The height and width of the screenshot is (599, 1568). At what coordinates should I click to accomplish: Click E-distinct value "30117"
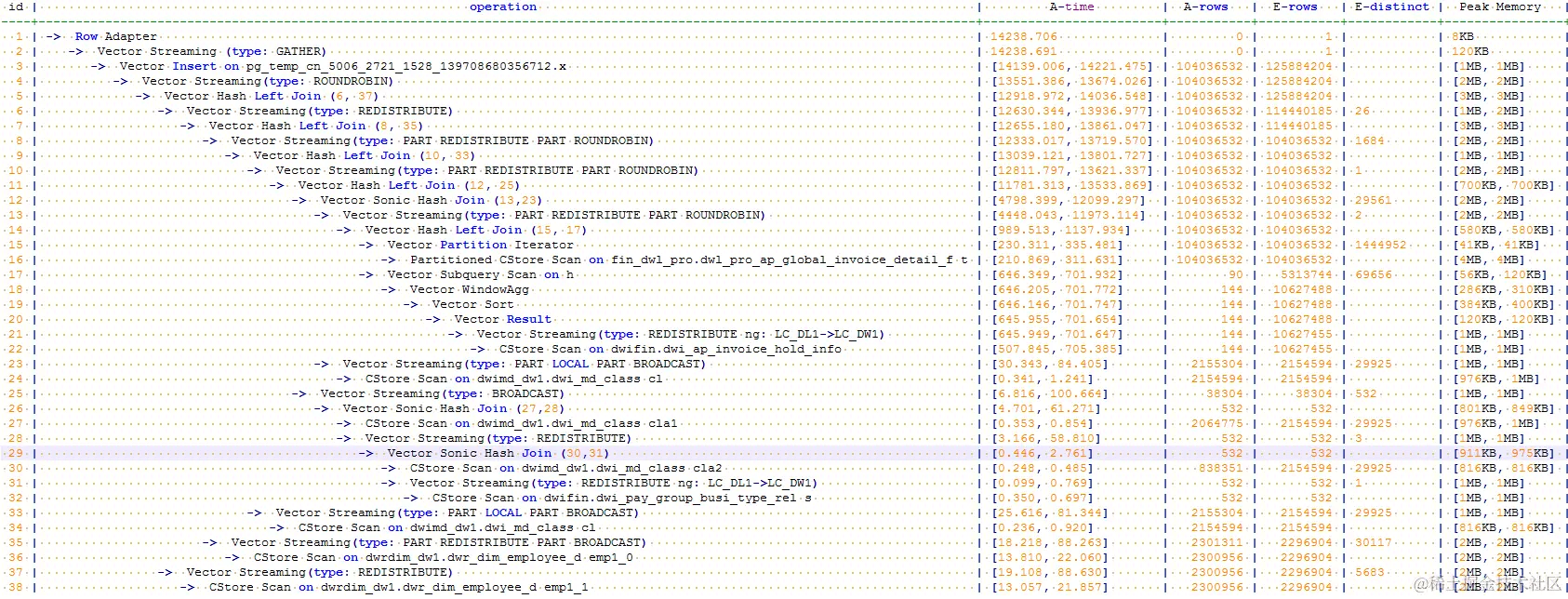(x=1373, y=542)
